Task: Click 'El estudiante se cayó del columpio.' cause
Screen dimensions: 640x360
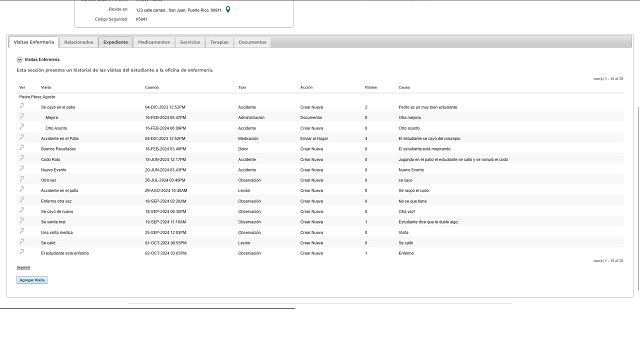Action: pos(429,139)
